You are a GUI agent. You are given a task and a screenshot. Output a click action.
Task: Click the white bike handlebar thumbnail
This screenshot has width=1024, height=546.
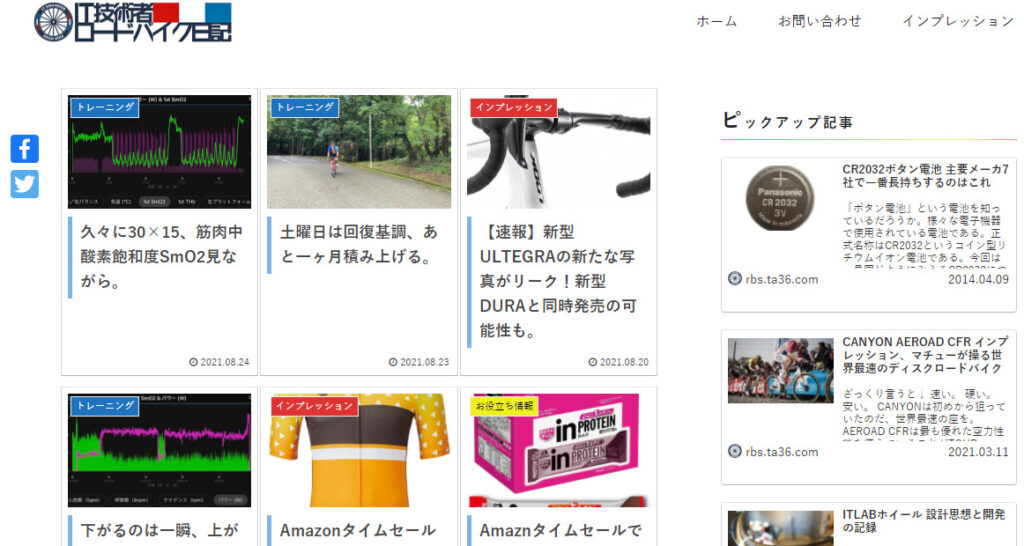pyautogui.click(x=558, y=152)
